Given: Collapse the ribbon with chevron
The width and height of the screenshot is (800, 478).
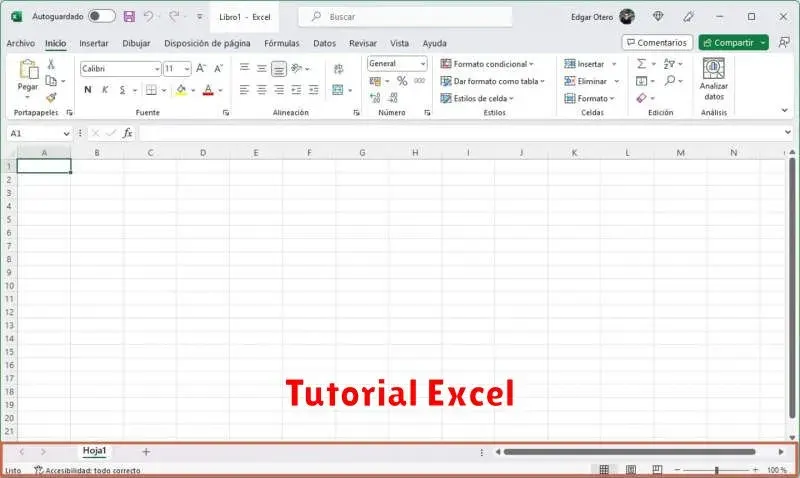Looking at the screenshot, I should click(785, 110).
